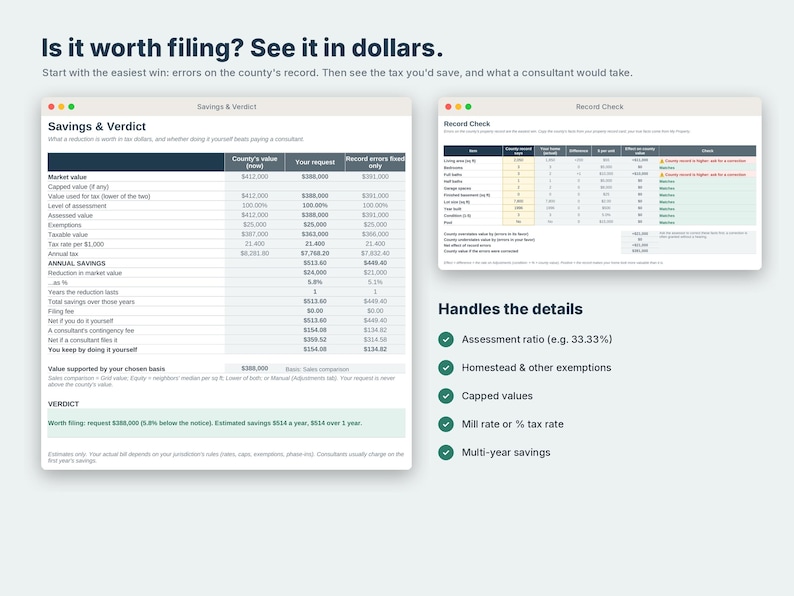Click the checkmark icon beside Capped values
The width and height of the screenshot is (794, 596).
446,396
